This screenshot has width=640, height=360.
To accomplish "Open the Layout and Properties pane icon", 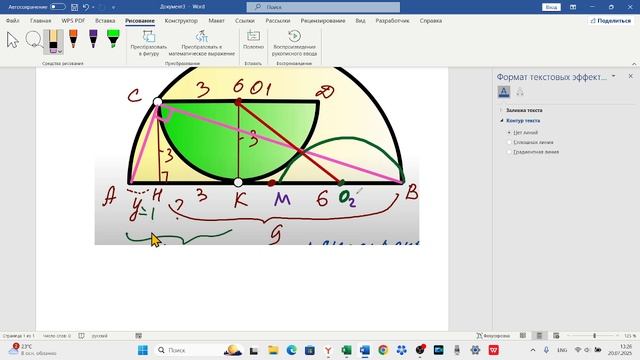I will coord(520,92).
